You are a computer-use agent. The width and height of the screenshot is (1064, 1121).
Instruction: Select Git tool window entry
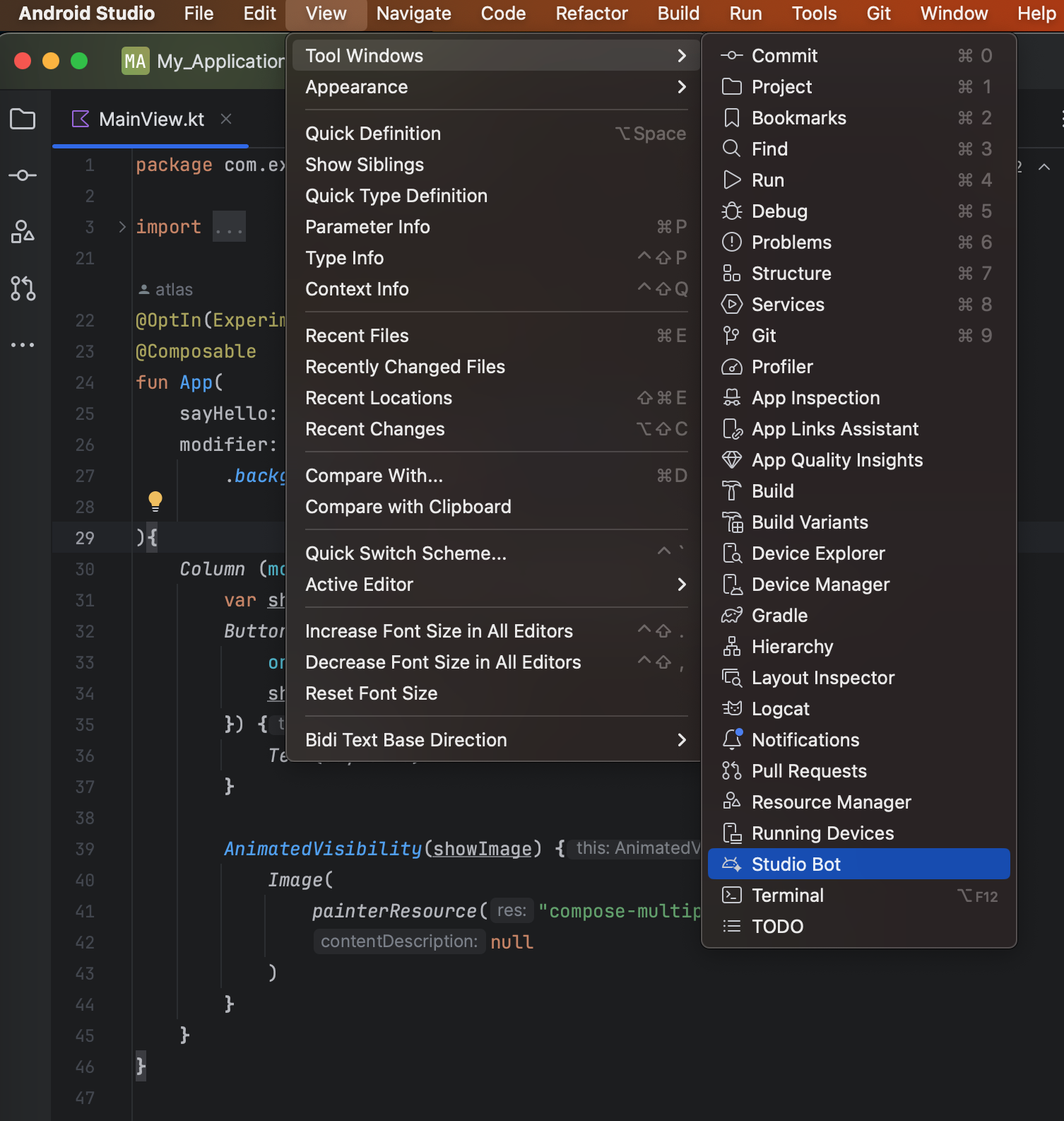858,335
